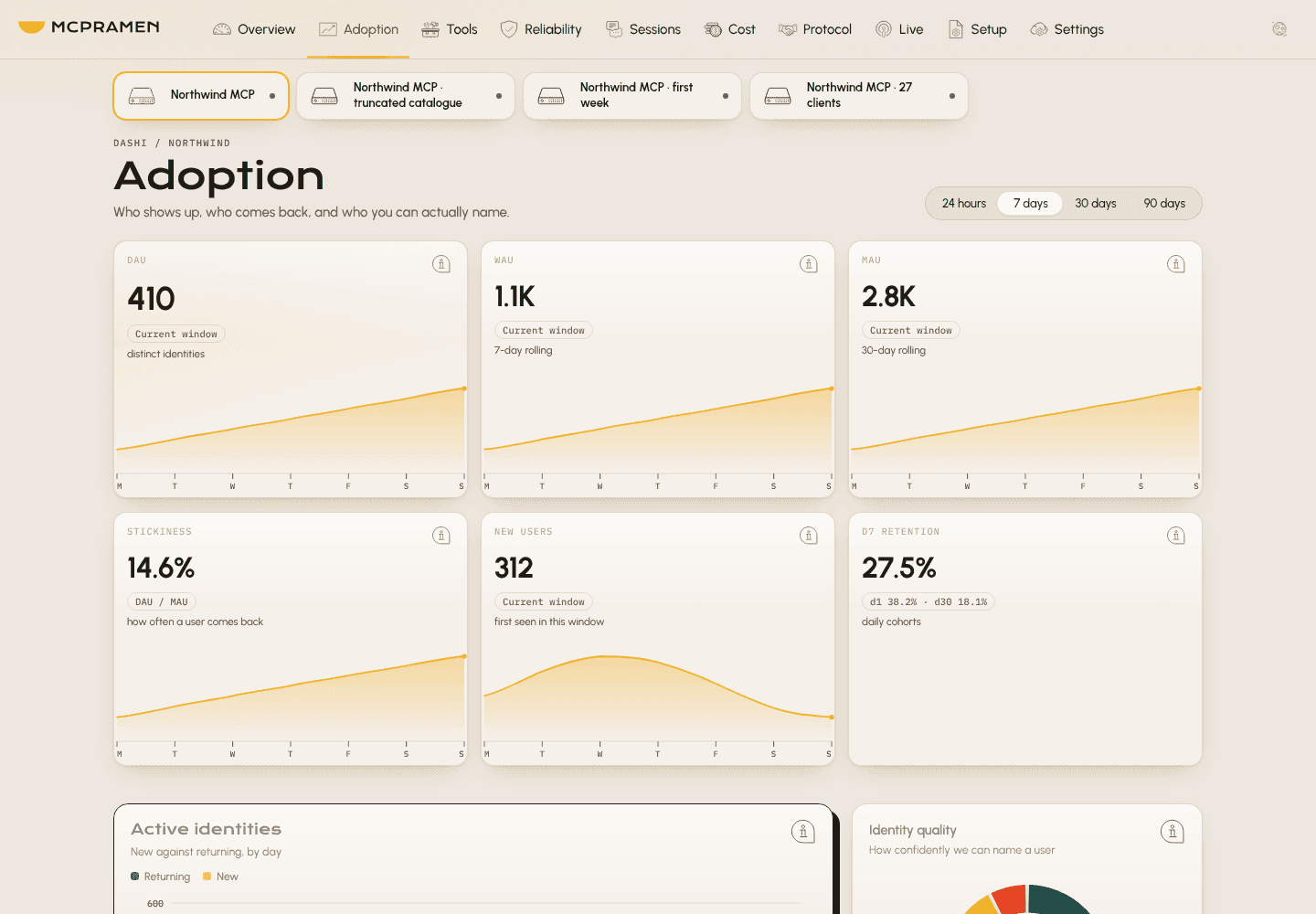Open the Settings page

(x=1067, y=29)
